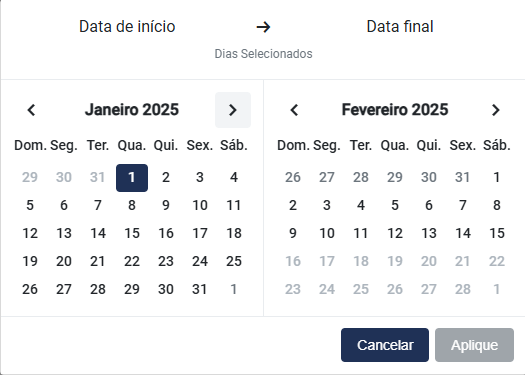
Task: Select February 14 in the right calendar
Action: pos(463,233)
